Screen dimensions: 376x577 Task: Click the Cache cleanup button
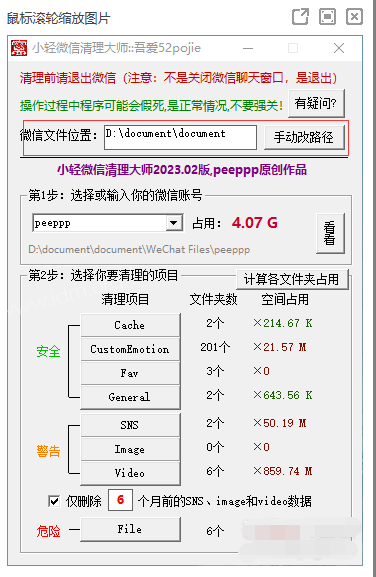130,325
